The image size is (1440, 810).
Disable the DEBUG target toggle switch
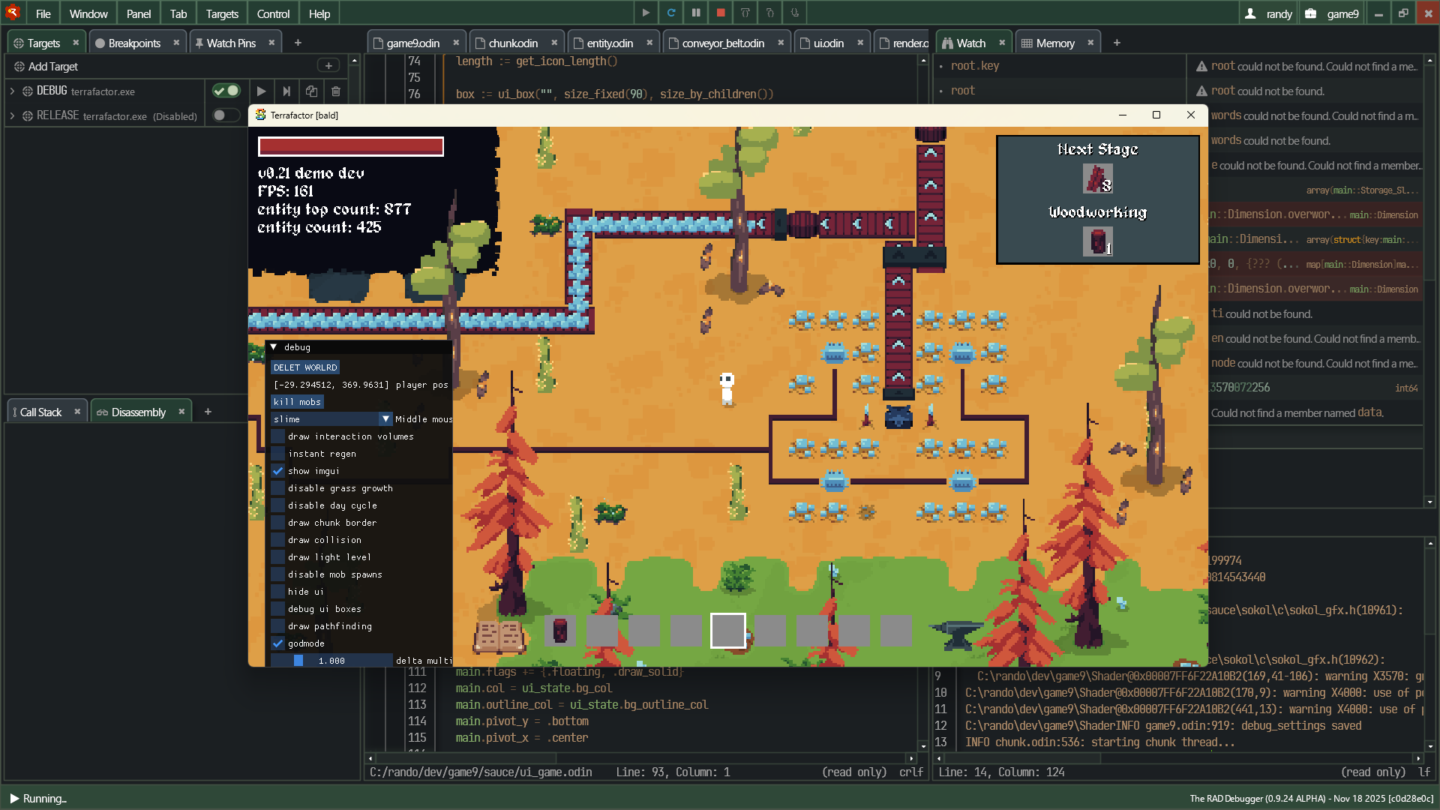(x=226, y=91)
